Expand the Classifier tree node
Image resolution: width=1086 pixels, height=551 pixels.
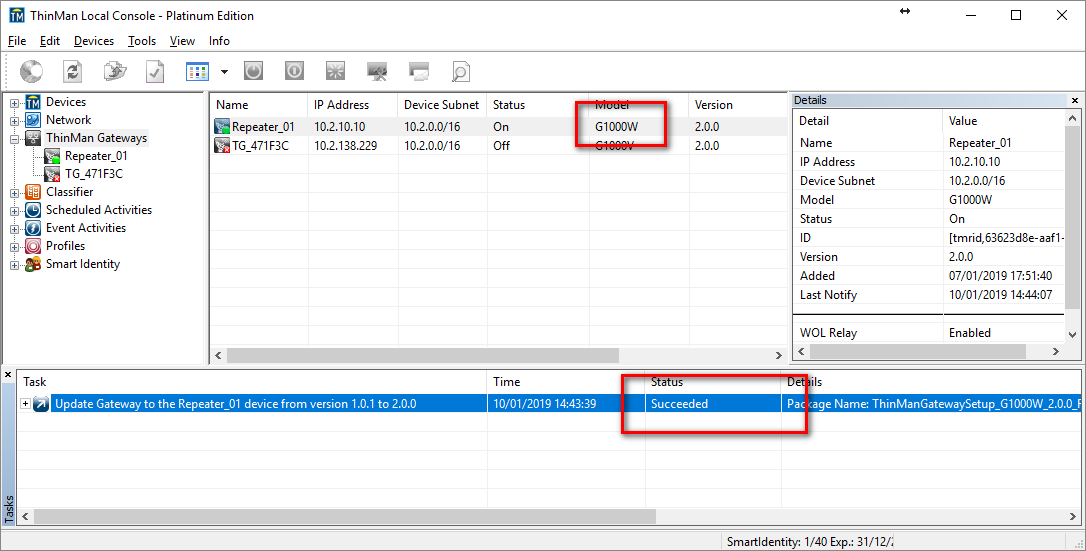tap(15, 193)
